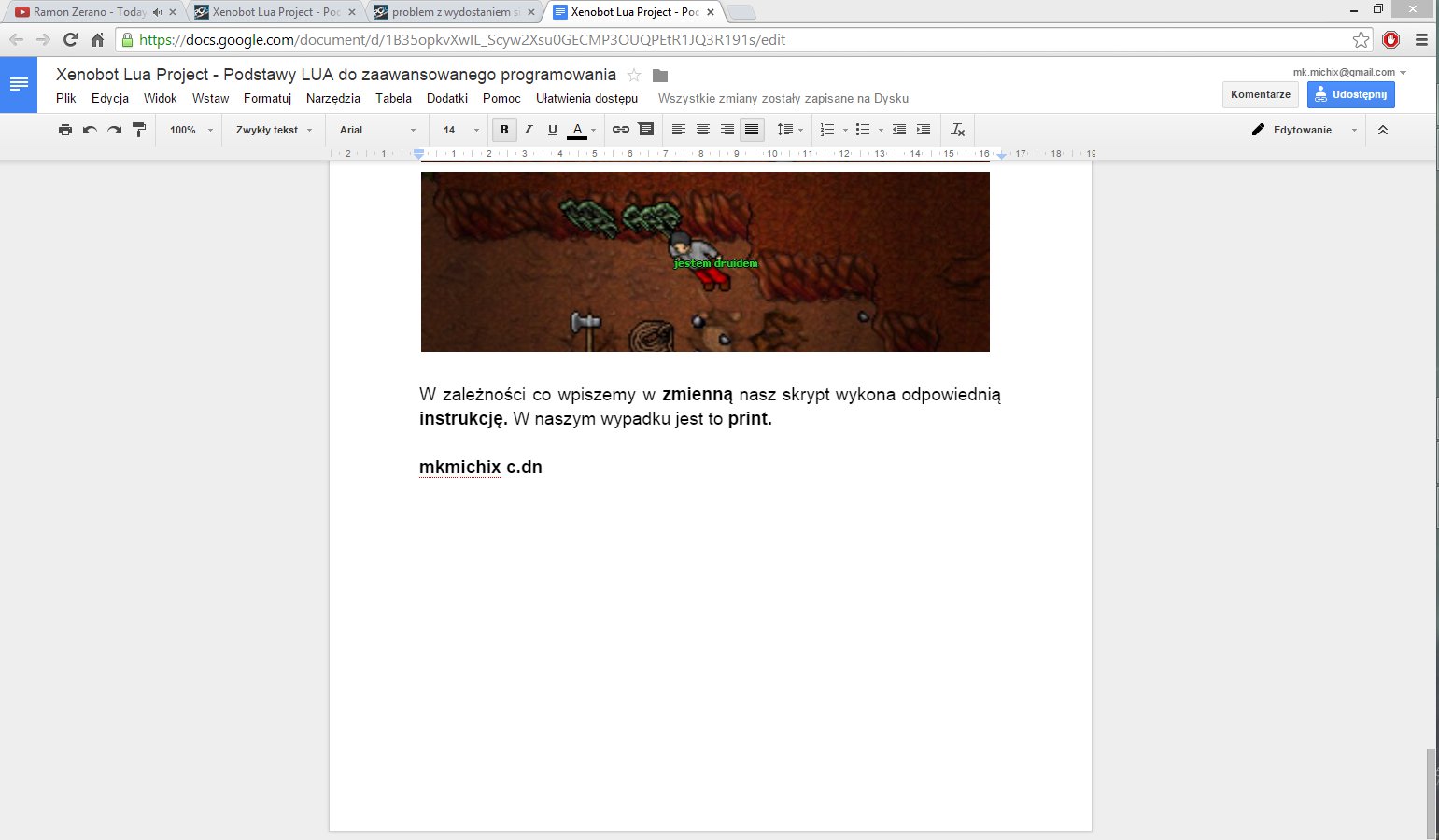This screenshot has width=1439, height=840.
Task: Insert a comment from the toolbar
Action: pos(646,130)
